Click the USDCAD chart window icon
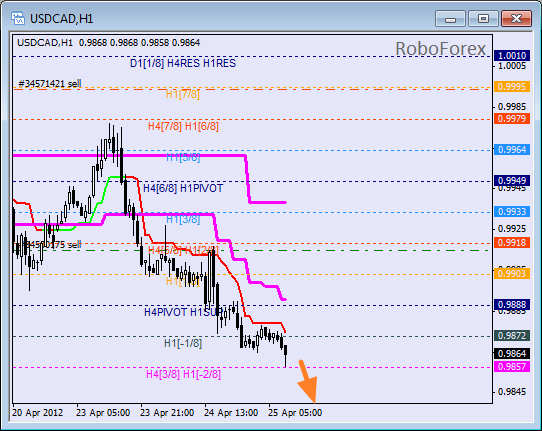Viewport: 542px width, 431px height. coord(18,18)
